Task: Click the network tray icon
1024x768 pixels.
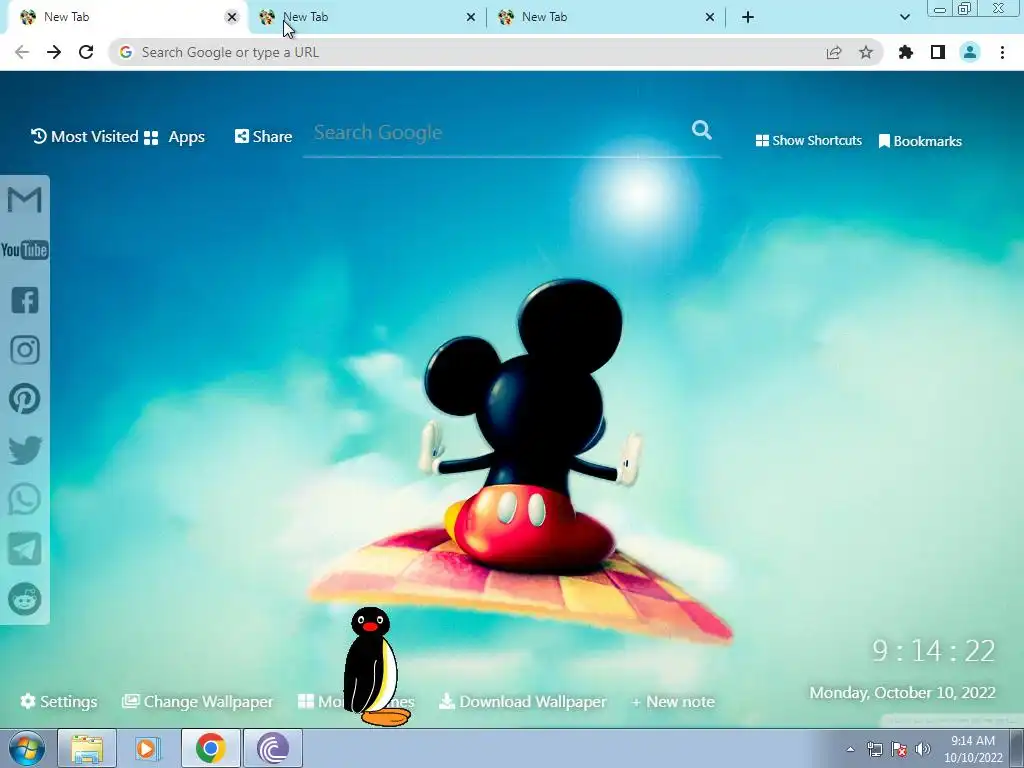Action: pyautogui.click(x=874, y=749)
